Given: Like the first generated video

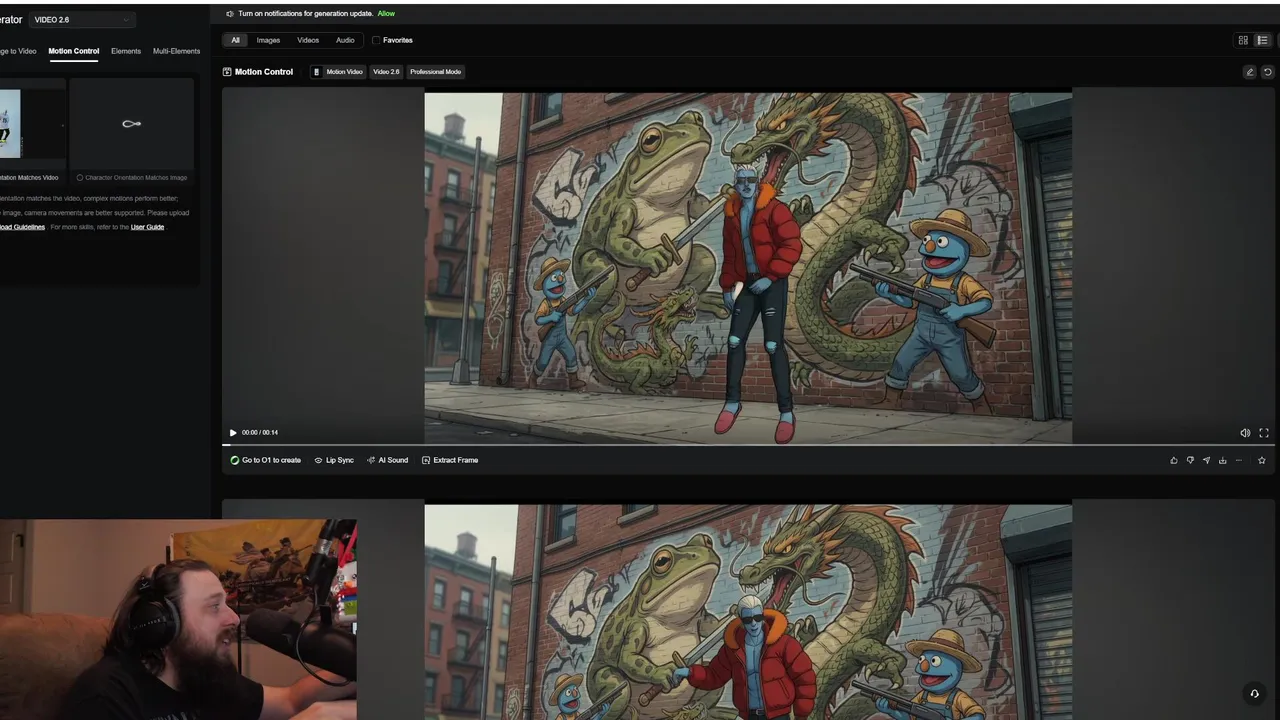Looking at the screenshot, I should pos(1174,460).
